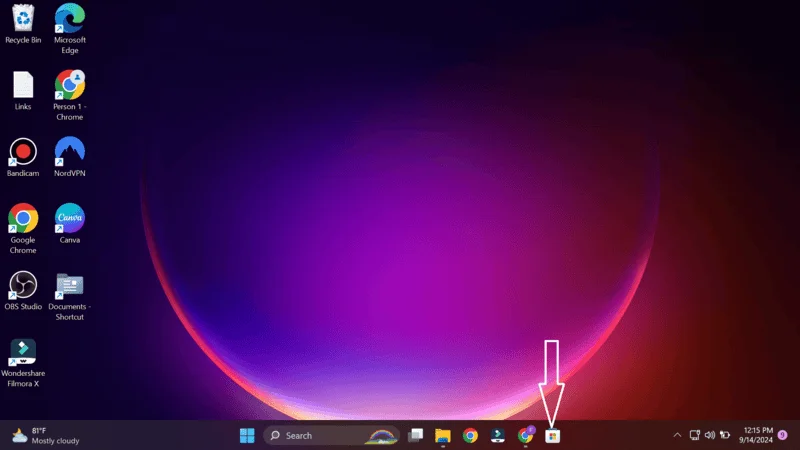Open the Recycle Bin desktop icon
The width and height of the screenshot is (800, 450).
tap(22, 19)
